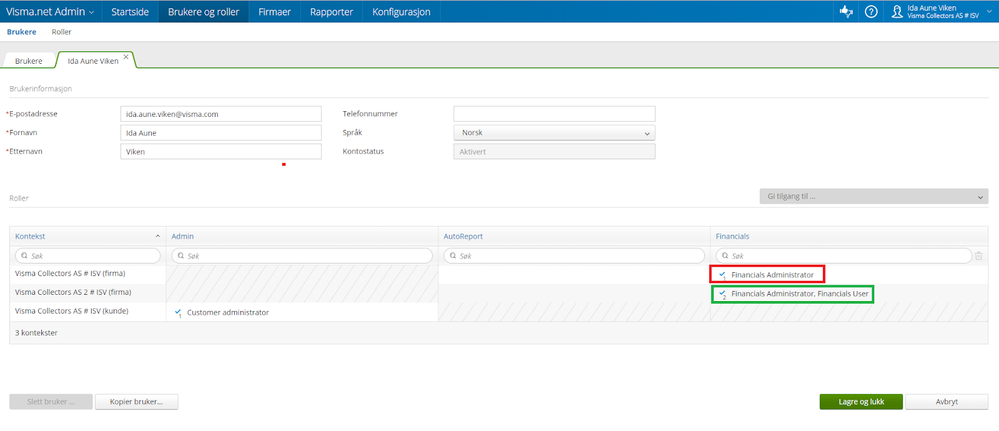Select row Visma Collectors AS # ISV (kunde)
Viewport: 999px width, 431px height.
click(71, 311)
